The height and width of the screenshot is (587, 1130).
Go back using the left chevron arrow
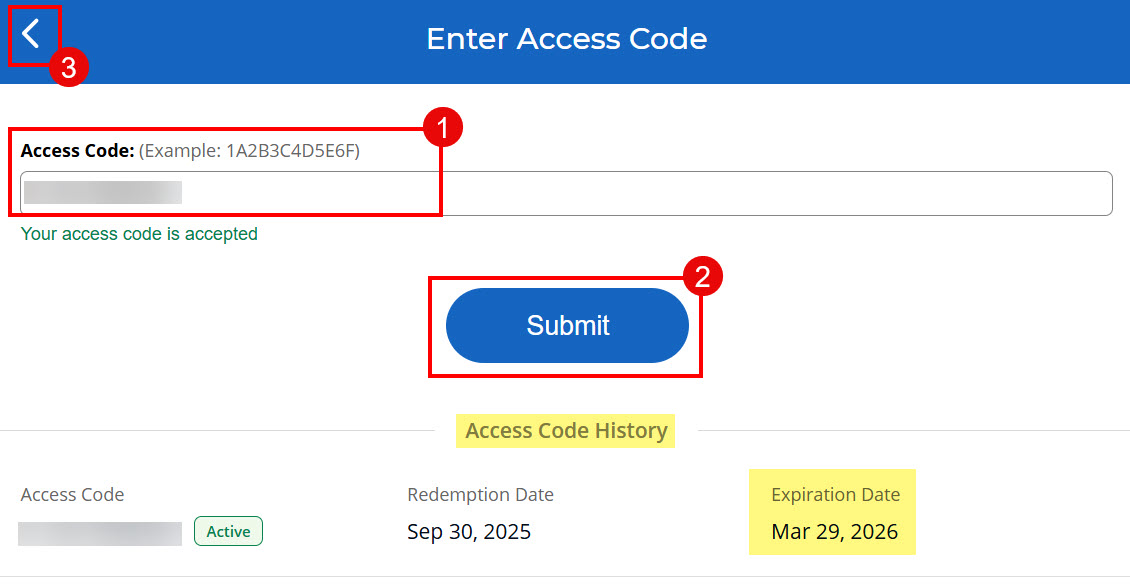pyautogui.click(x=32, y=35)
